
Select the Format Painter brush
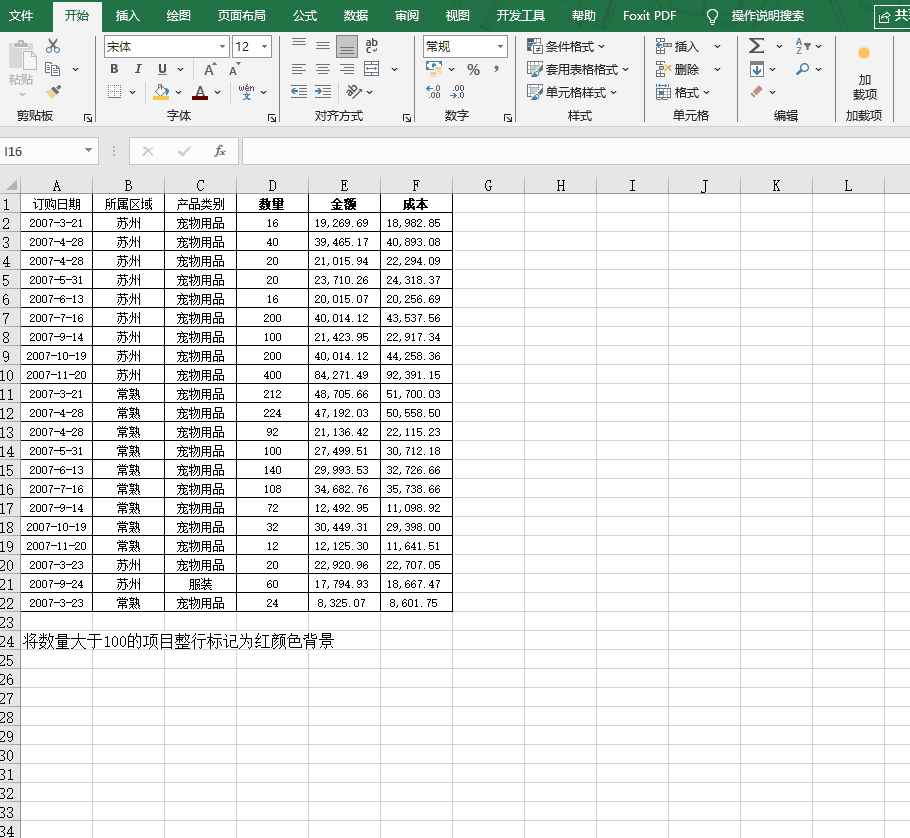53,92
